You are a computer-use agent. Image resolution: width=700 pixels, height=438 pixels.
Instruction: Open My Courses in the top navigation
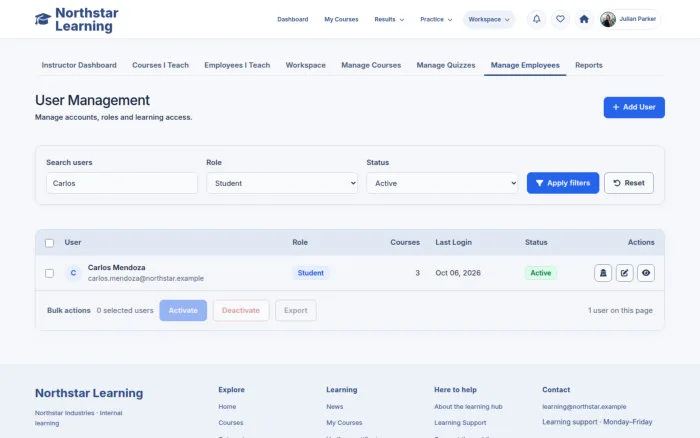341,19
